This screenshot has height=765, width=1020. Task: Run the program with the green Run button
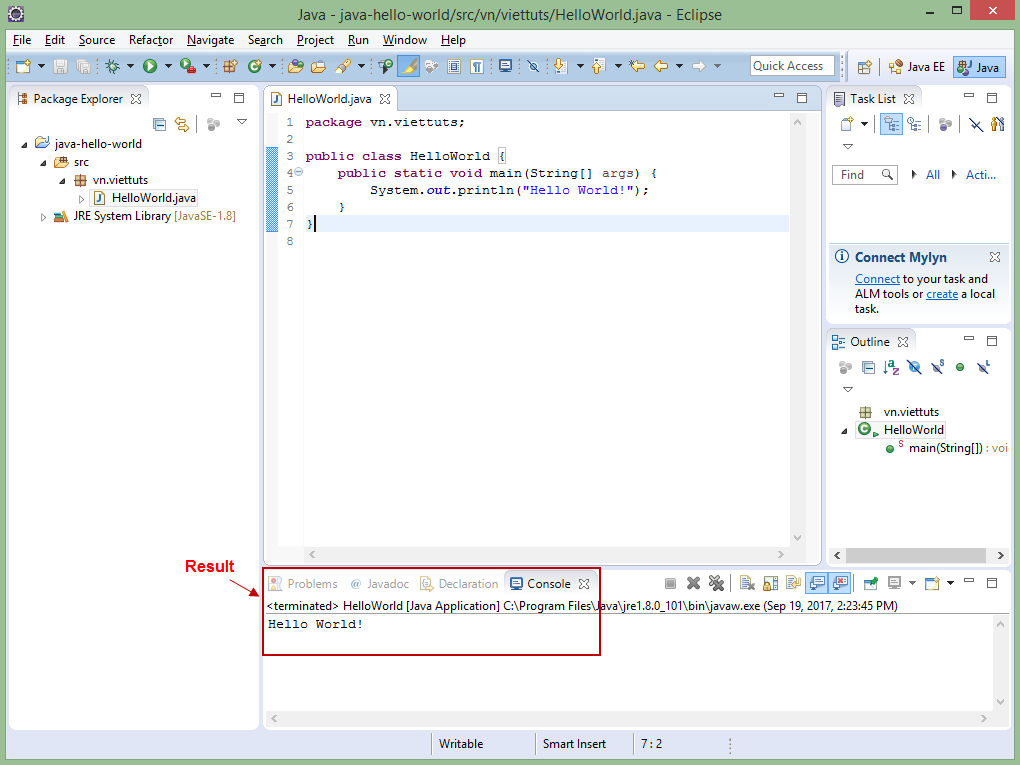[x=150, y=66]
